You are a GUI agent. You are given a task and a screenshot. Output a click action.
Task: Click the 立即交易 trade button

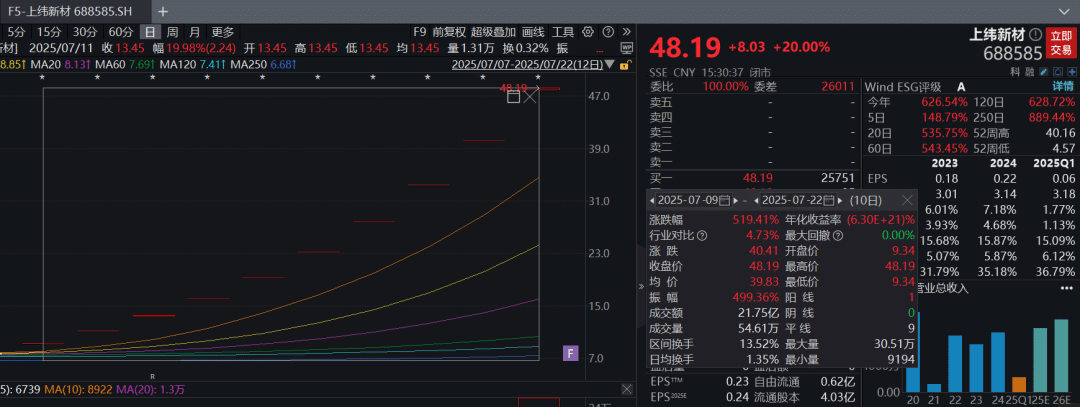1061,42
